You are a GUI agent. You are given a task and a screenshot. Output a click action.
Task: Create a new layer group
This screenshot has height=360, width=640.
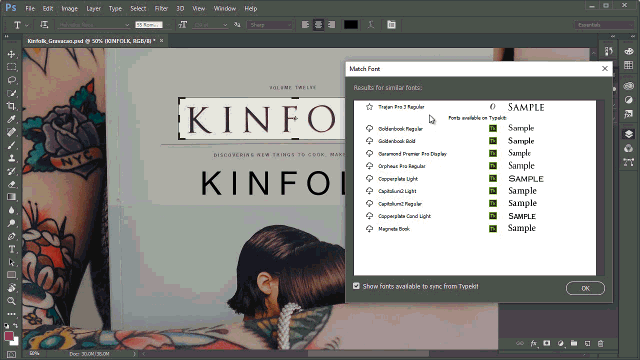[574, 343]
